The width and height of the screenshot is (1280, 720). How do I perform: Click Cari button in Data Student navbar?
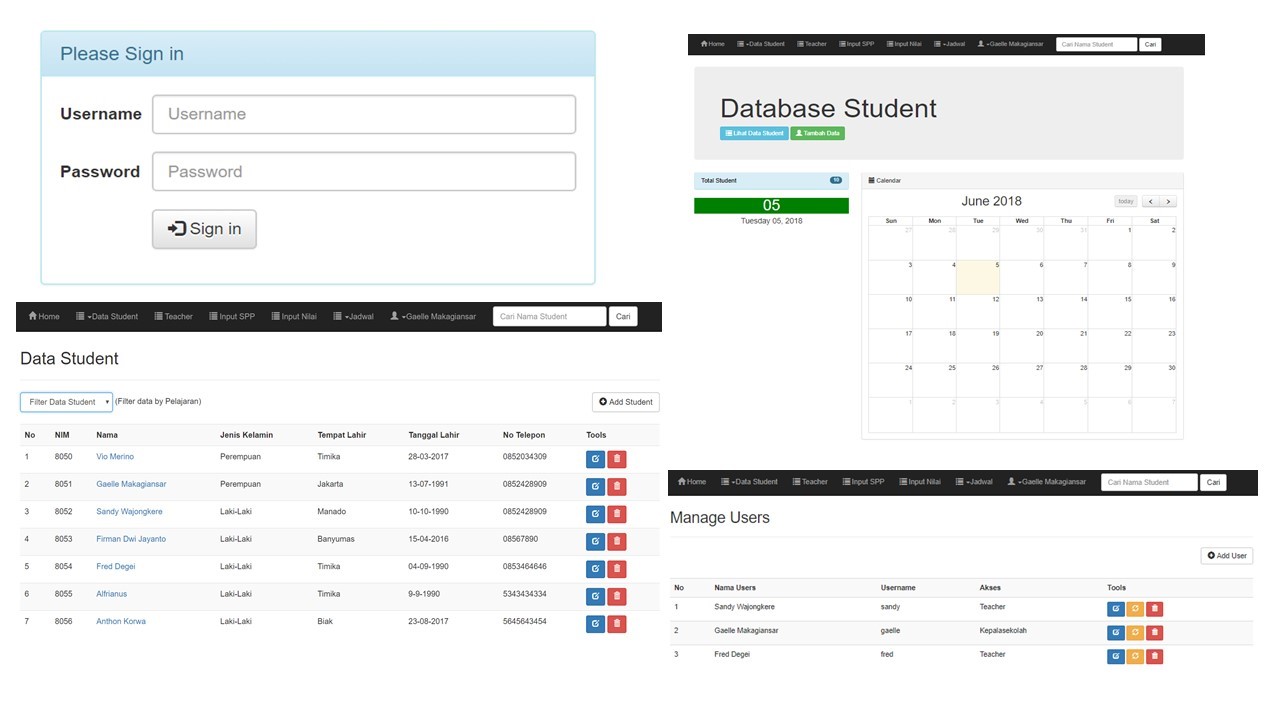click(623, 317)
